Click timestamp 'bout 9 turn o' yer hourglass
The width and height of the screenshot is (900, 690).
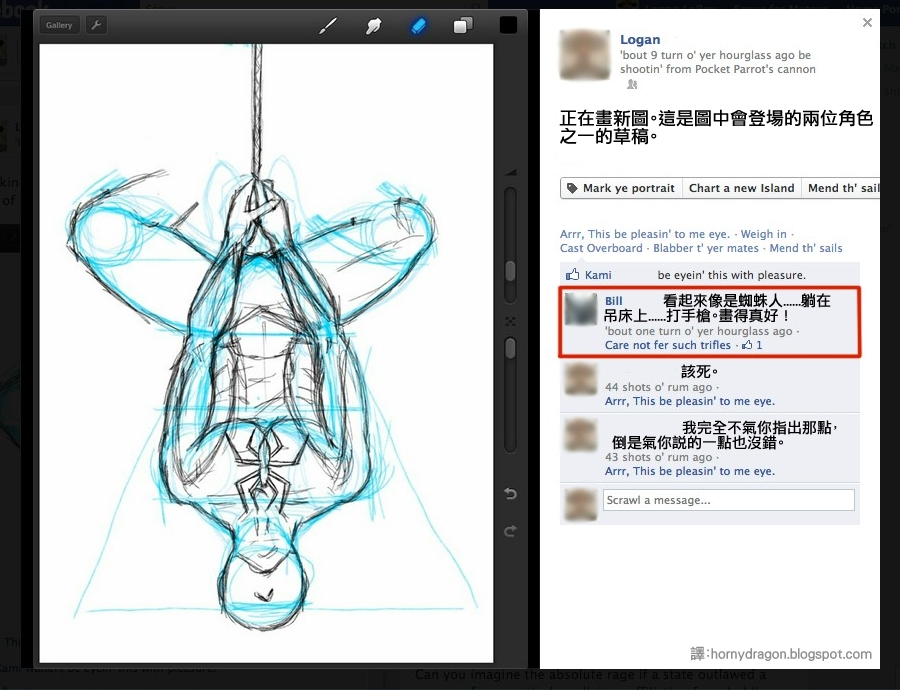click(715, 56)
